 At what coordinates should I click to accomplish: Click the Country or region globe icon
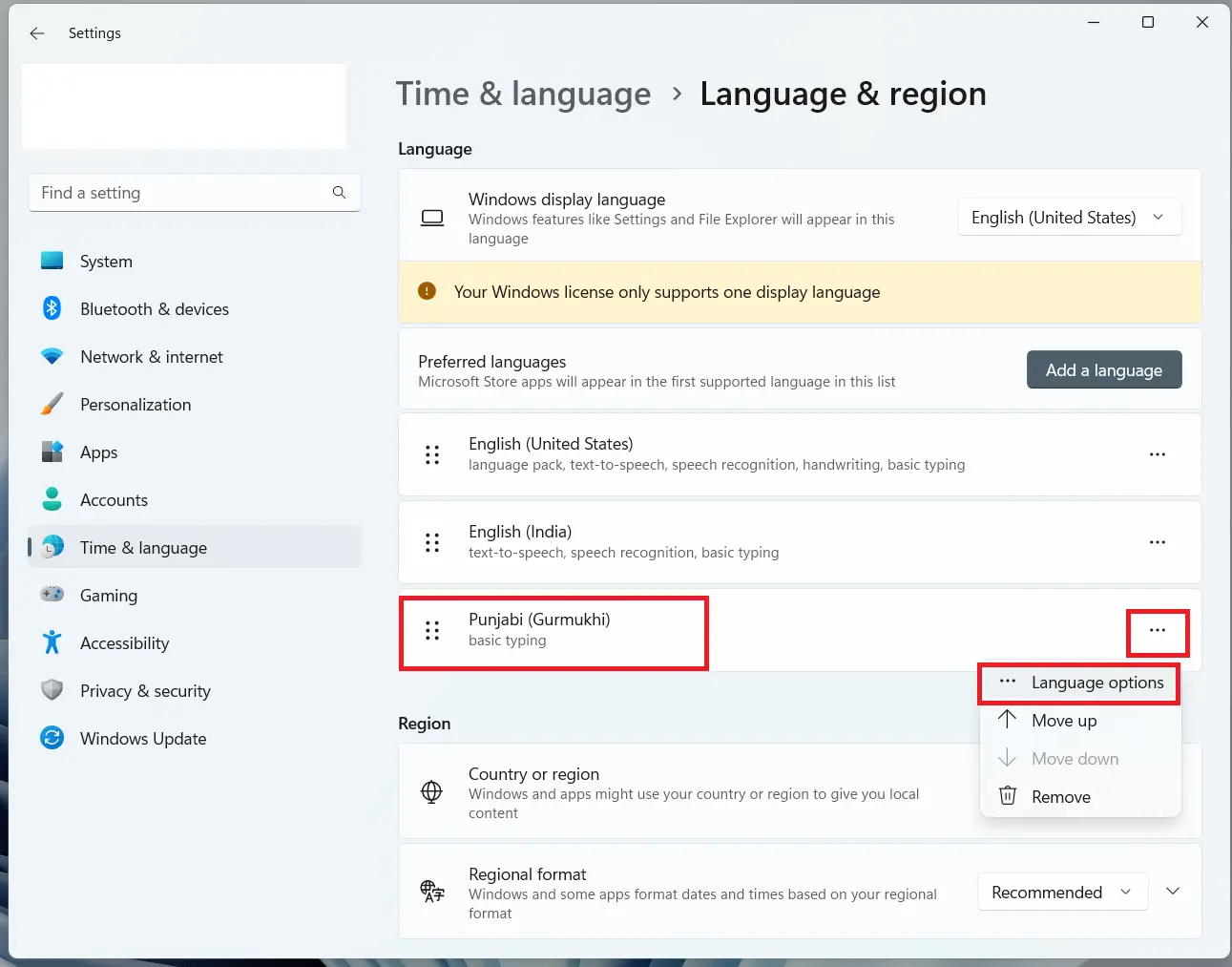pos(432,791)
